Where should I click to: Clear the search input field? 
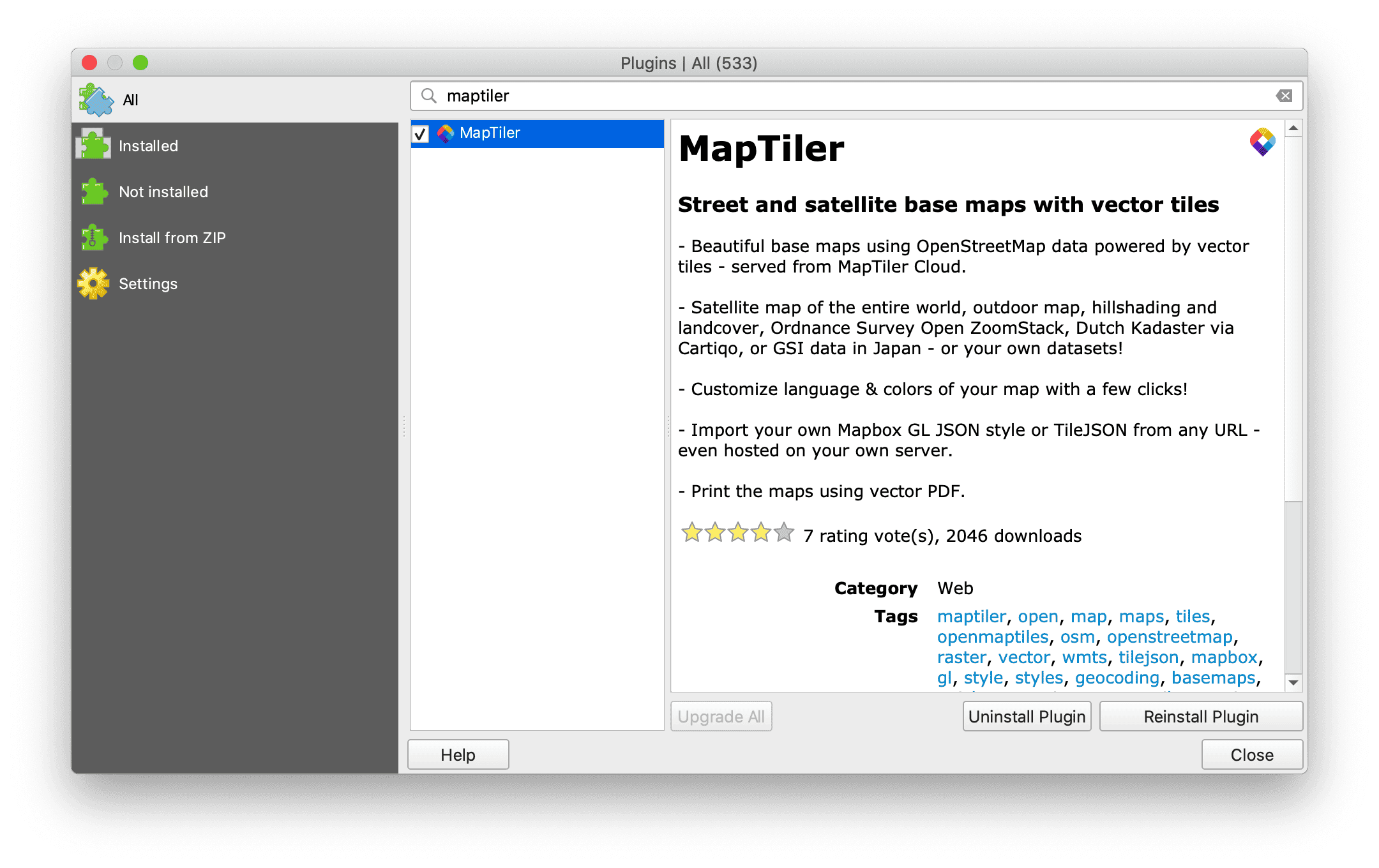point(1285,96)
